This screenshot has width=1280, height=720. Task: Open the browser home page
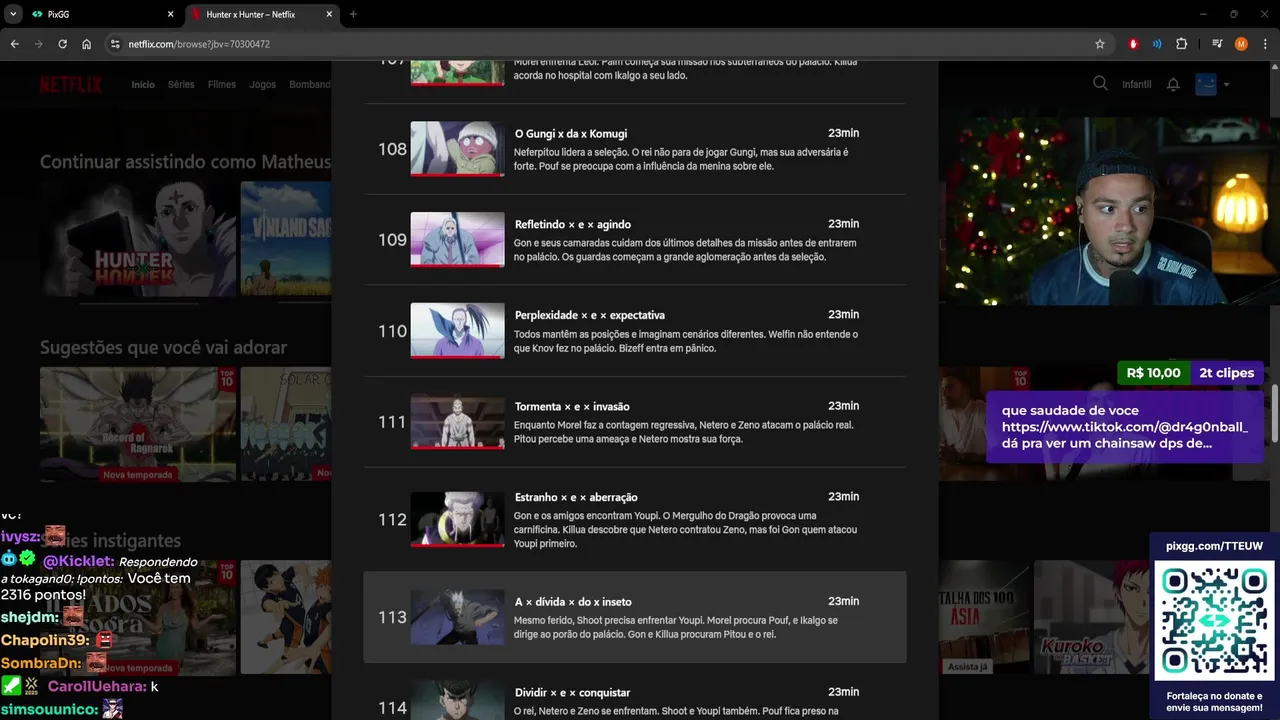click(x=87, y=44)
